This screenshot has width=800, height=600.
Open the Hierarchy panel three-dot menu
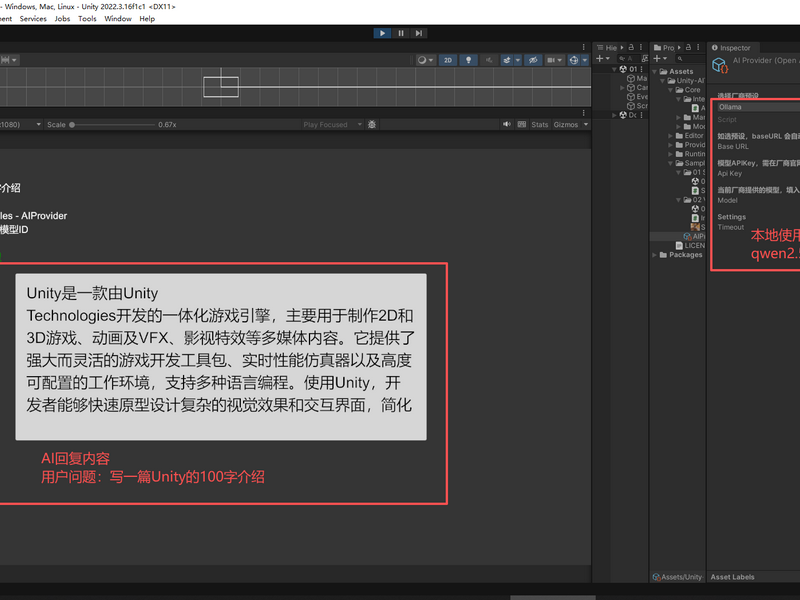[x=641, y=47]
